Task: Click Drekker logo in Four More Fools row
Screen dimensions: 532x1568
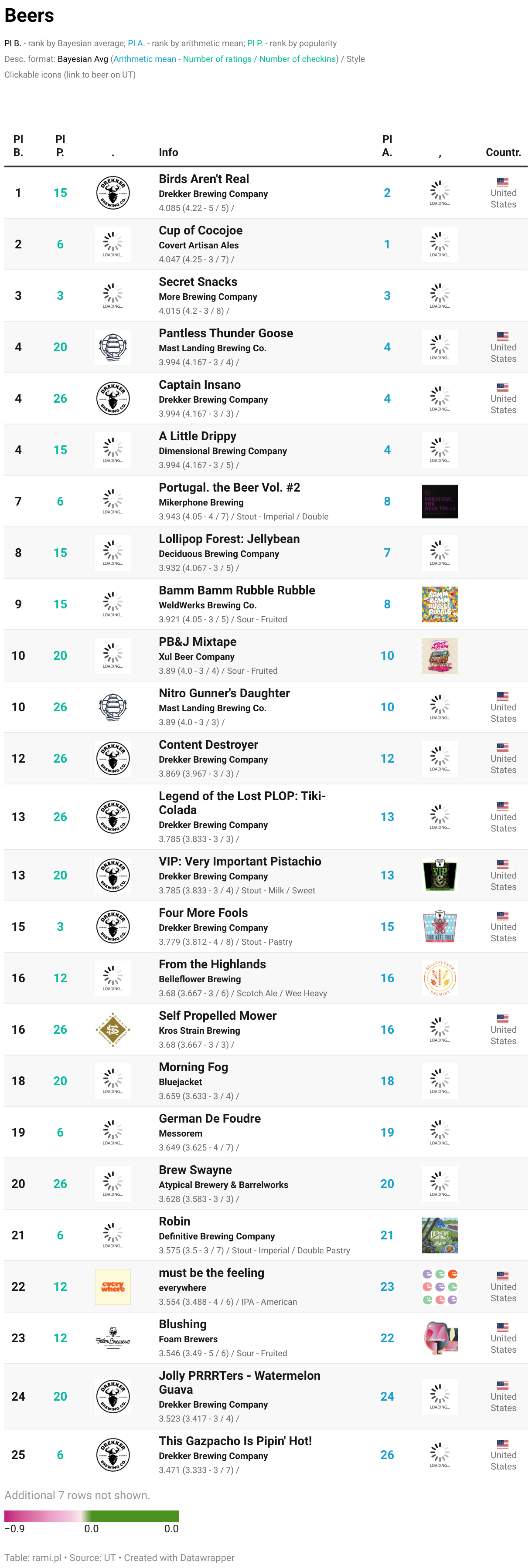Action: tap(113, 927)
